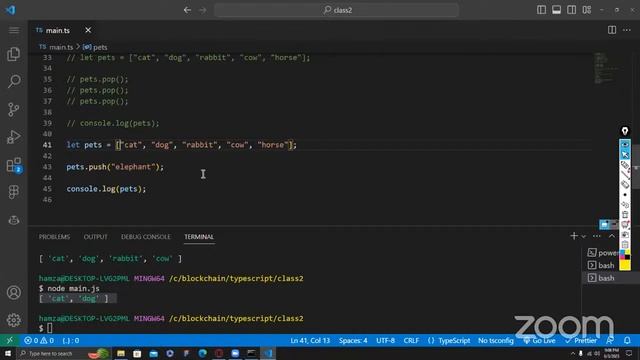The width and height of the screenshot is (640, 360).
Task: Switch to the PROBLEMS panel tab
Action: (54, 237)
